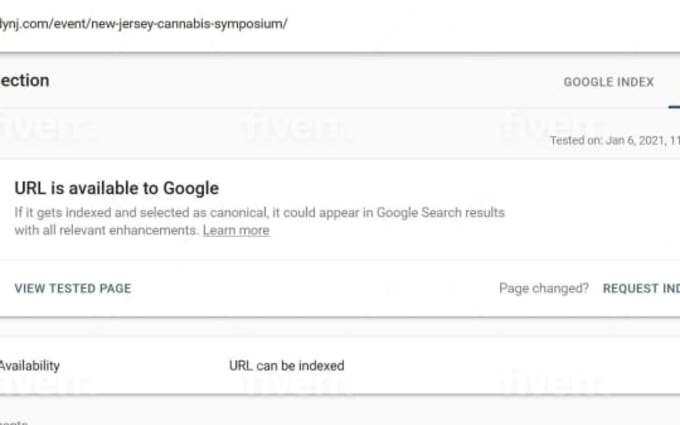The height and width of the screenshot is (425, 680).
Task: Click the 'URL is available to Google' heading
Action: pyautogui.click(x=117, y=188)
